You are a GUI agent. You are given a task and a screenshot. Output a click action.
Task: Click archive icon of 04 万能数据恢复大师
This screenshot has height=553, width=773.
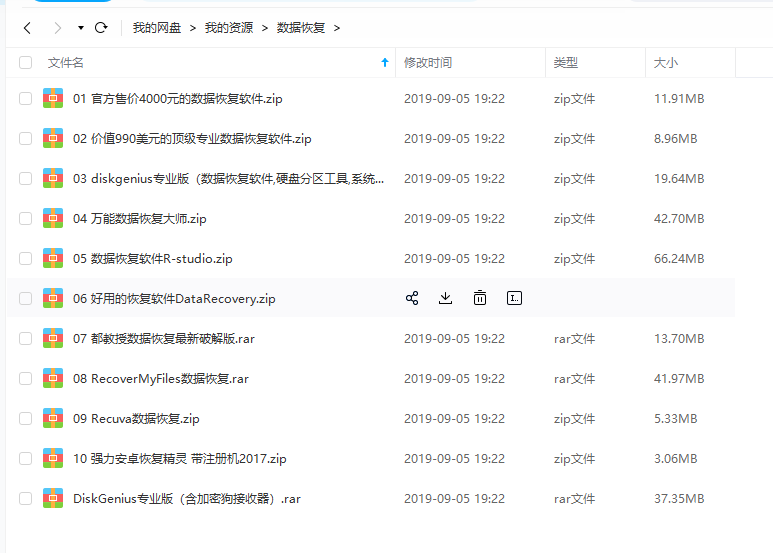tap(53, 218)
